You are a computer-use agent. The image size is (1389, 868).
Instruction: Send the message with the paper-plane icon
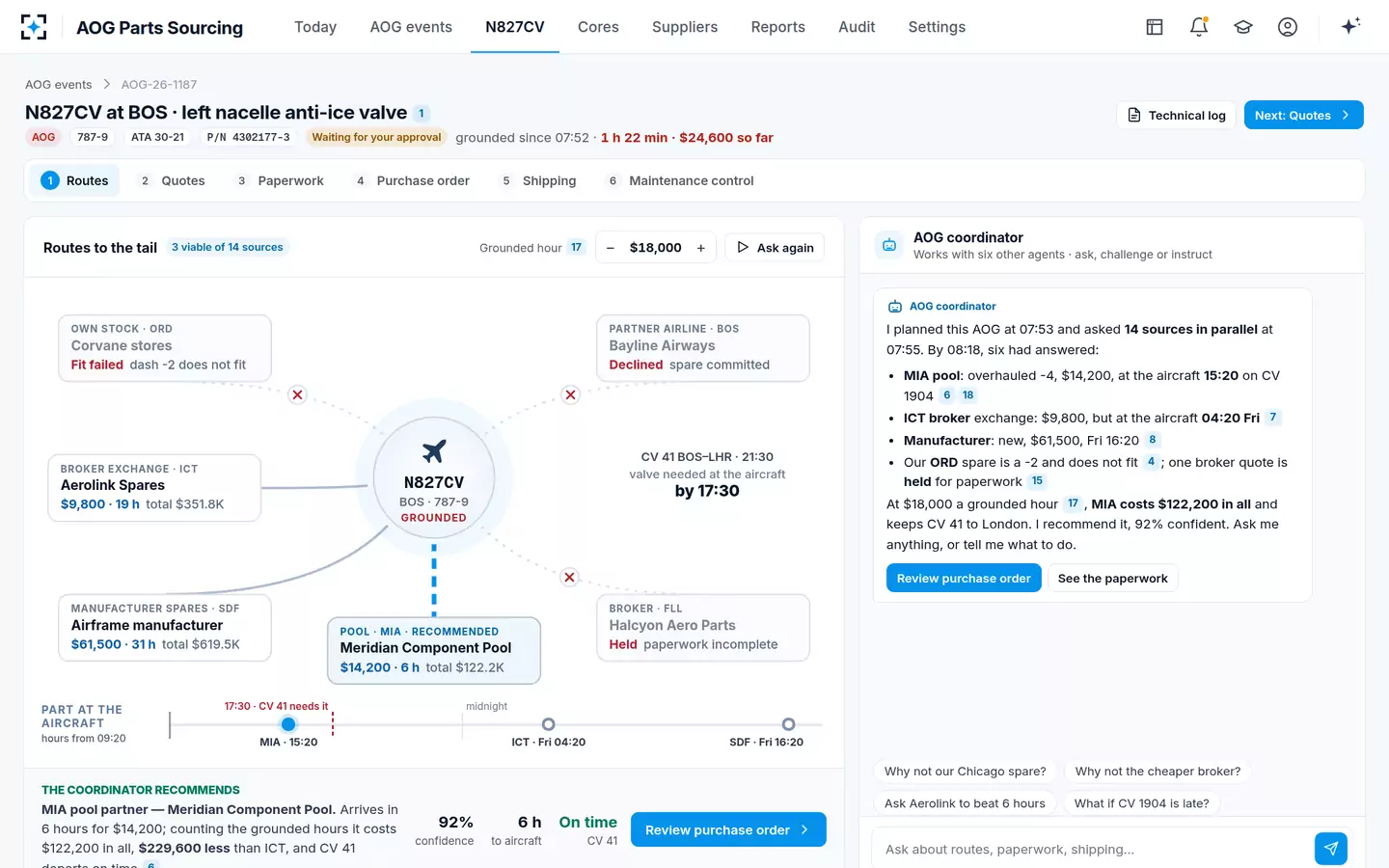point(1331,849)
